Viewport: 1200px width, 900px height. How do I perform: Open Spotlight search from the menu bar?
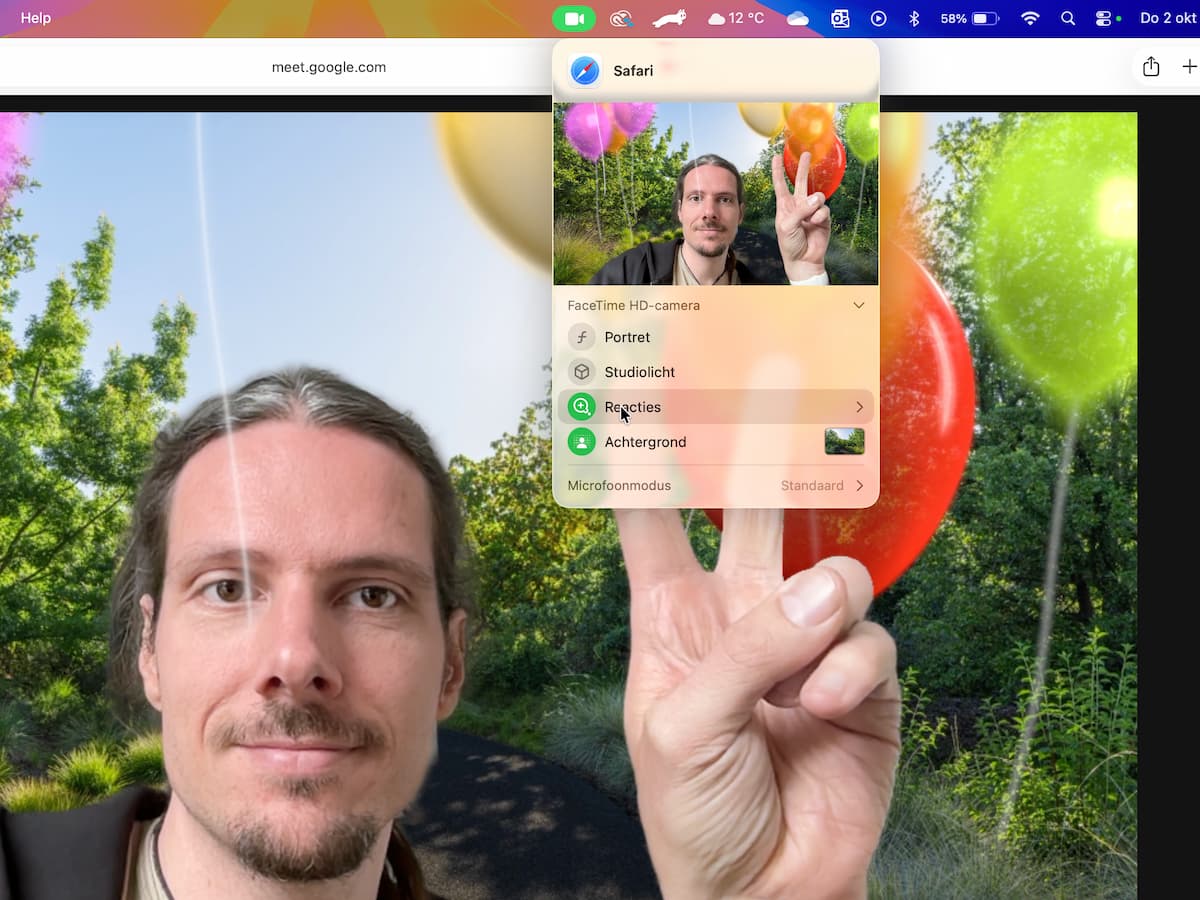(x=1067, y=17)
